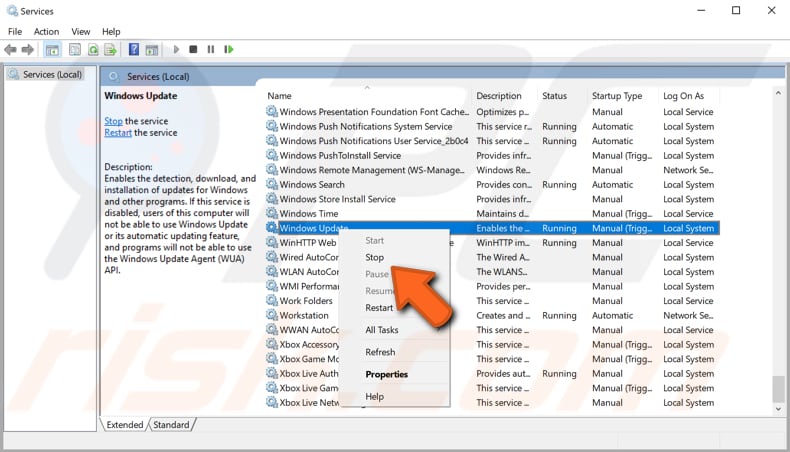The image size is (790, 452).
Task: Open the View menu
Action: 81,32
